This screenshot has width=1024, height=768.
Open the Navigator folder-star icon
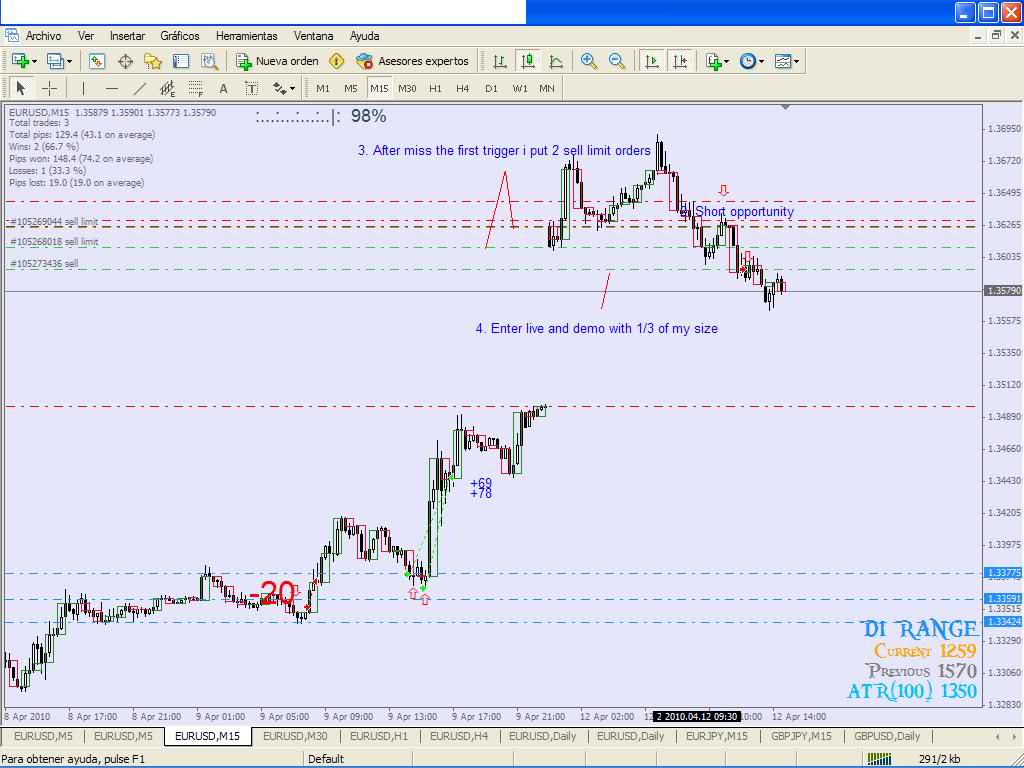153,61
